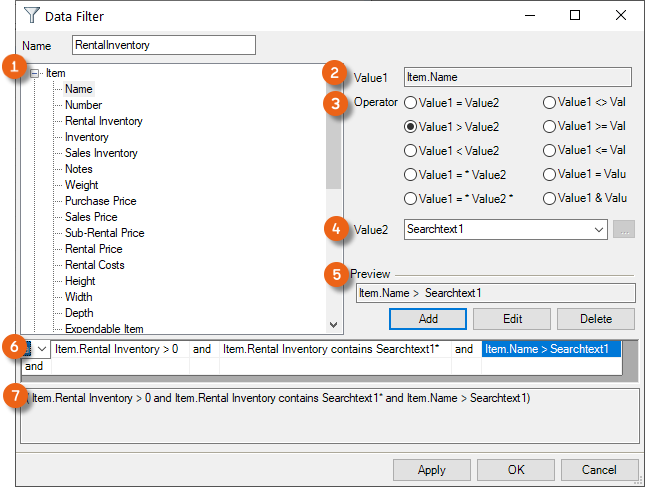
Task: Select 'Purchase Price' in the field tree
Action: [x=100, y=201]
